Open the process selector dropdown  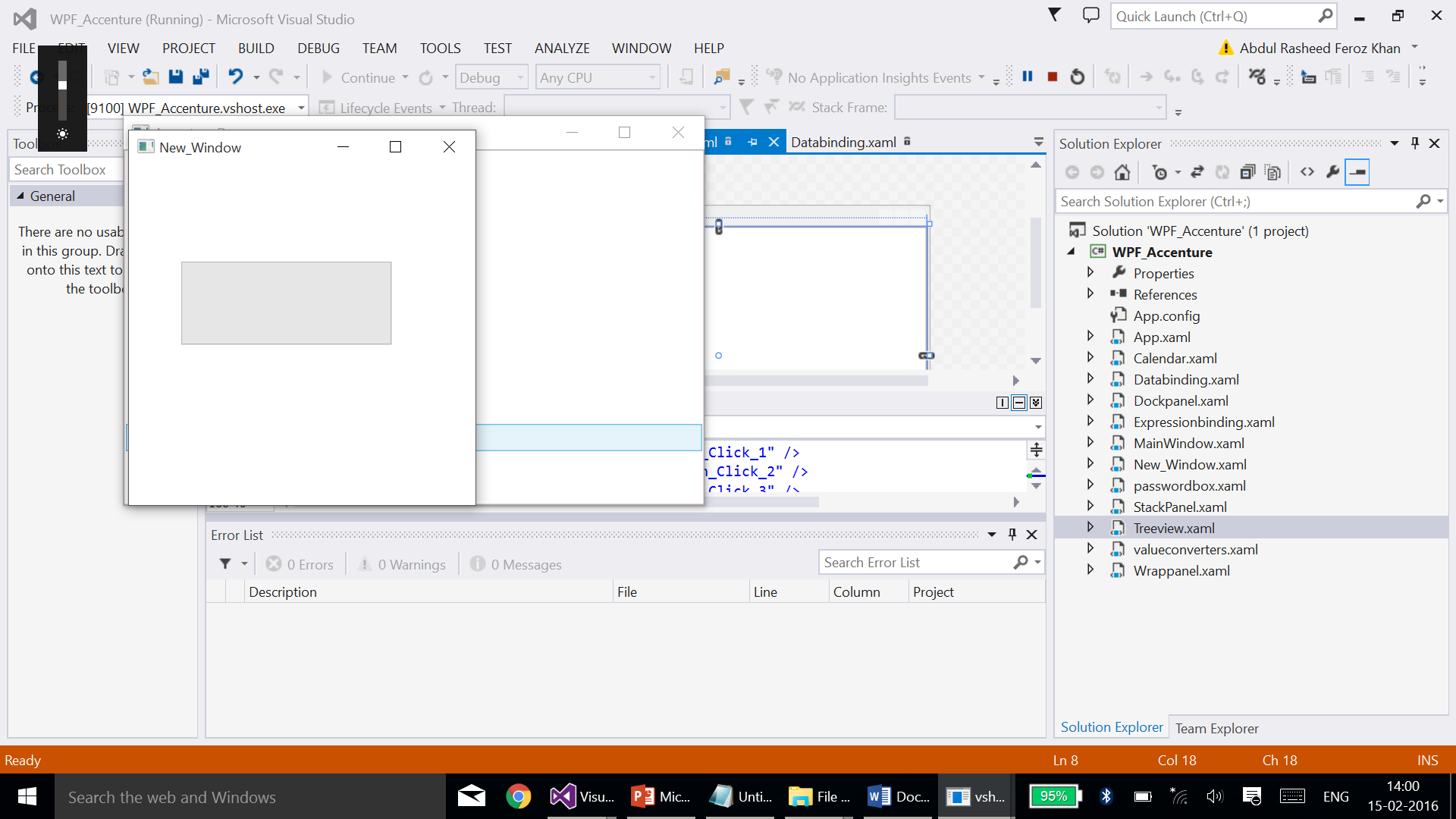[x=301, y=108]
